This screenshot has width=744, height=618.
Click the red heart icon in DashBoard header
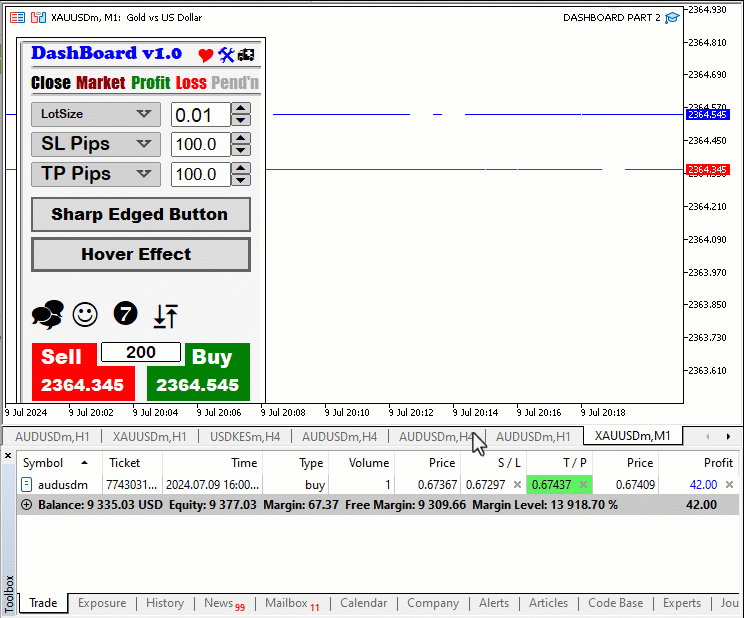pos(205,55)
